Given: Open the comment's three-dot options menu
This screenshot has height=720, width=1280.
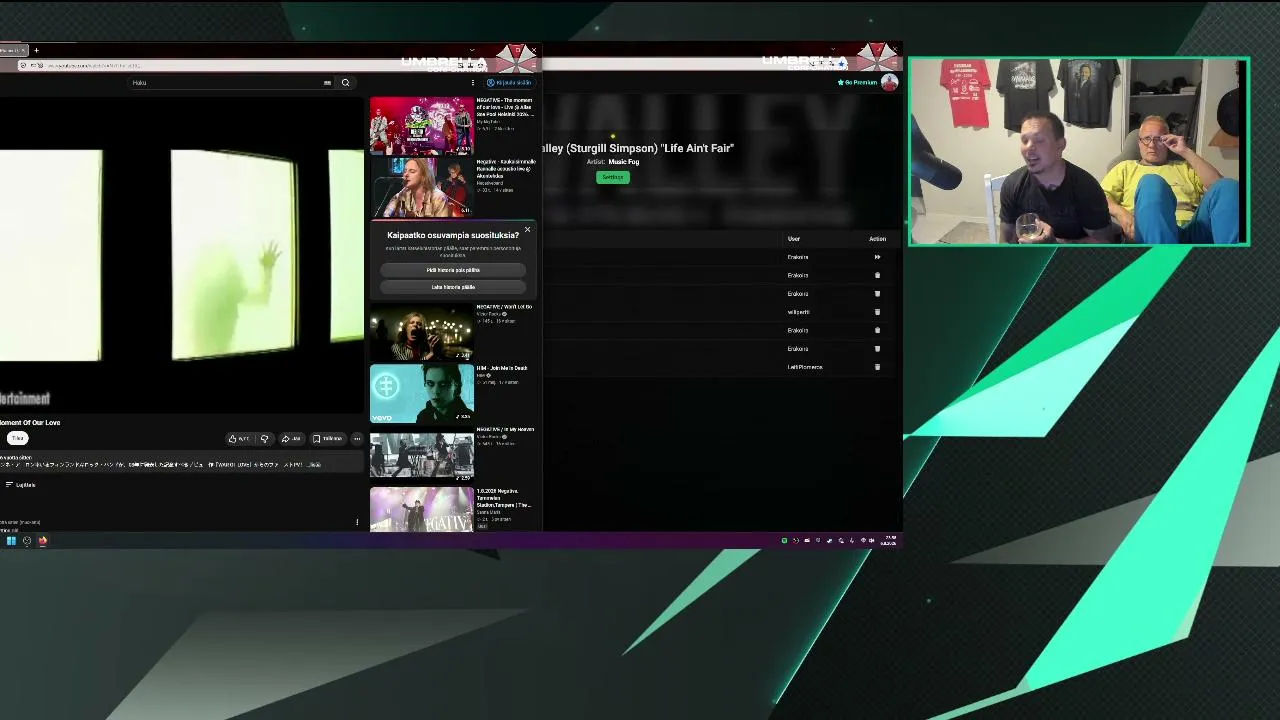Looking at the screenshot, I should click(x=357, y=522).
